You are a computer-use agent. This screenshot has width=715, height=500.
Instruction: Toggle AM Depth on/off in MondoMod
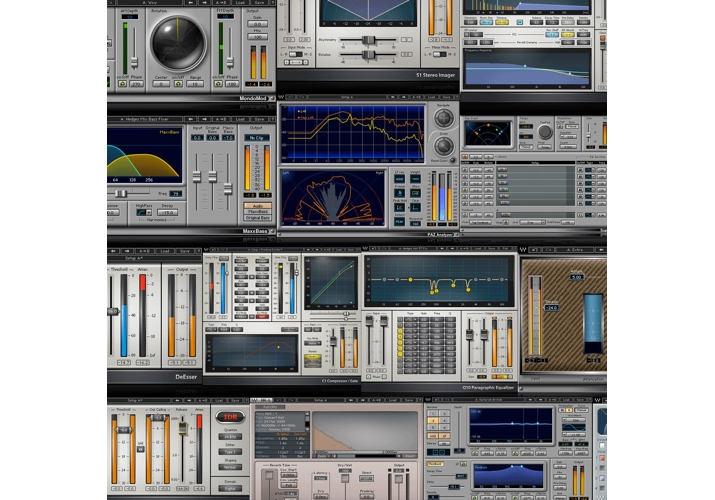[x=122, y=84]
